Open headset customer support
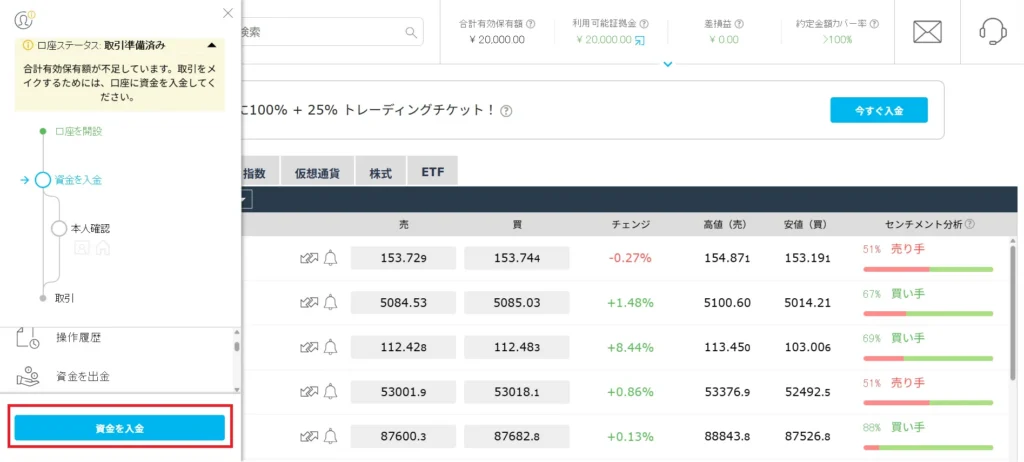The height and width of the screenshot is (462, 1024). pos(993,31)
